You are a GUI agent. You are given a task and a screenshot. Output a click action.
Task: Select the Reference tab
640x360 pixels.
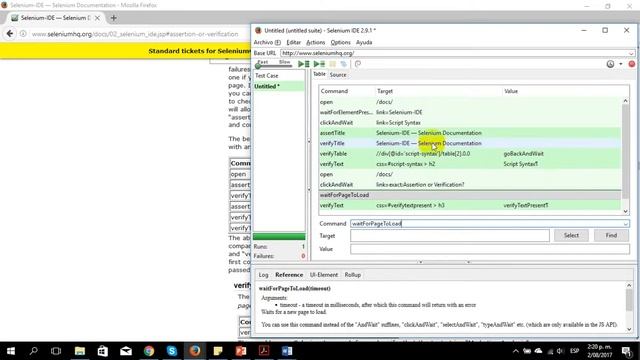pos(289,275)
